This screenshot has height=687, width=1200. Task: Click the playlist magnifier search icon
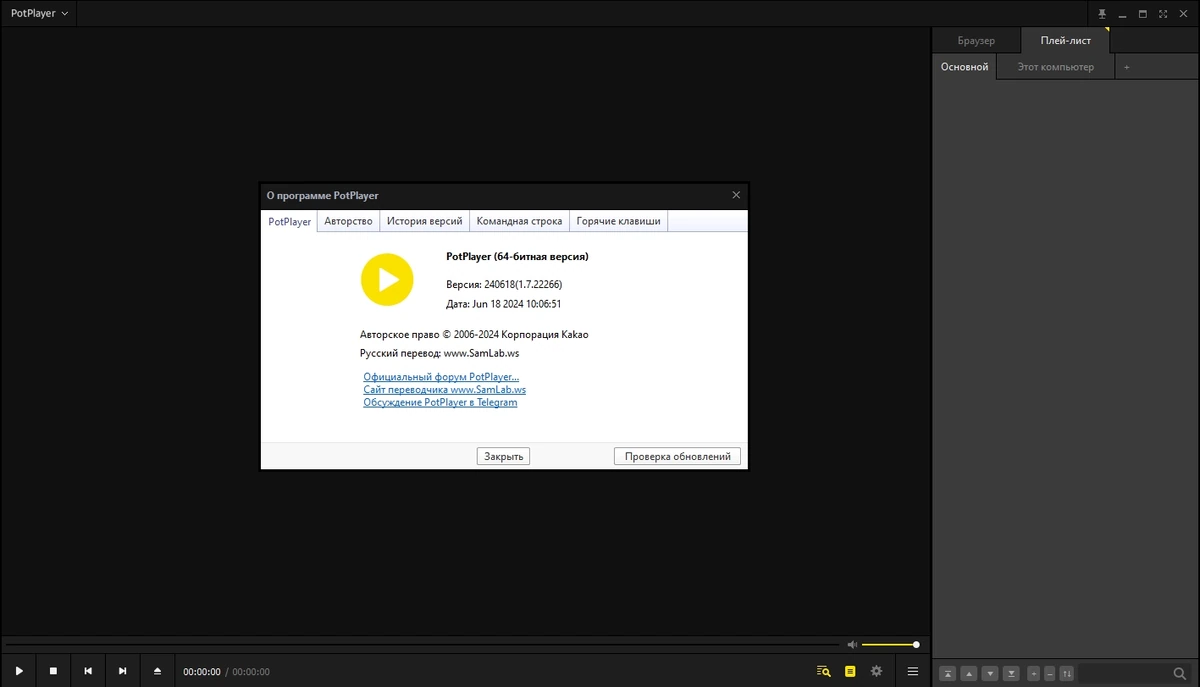click(x=1180, y=673)
